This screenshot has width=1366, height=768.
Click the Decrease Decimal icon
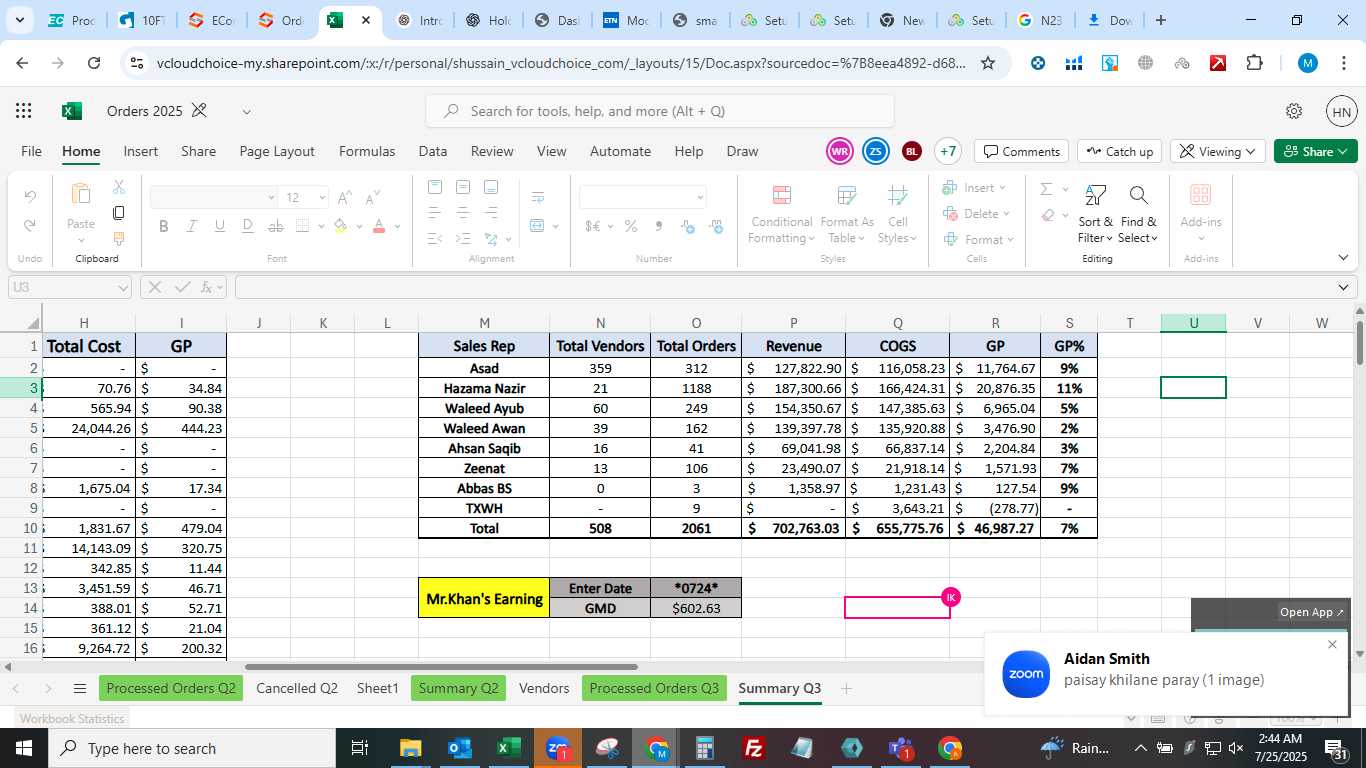[716, 226]
